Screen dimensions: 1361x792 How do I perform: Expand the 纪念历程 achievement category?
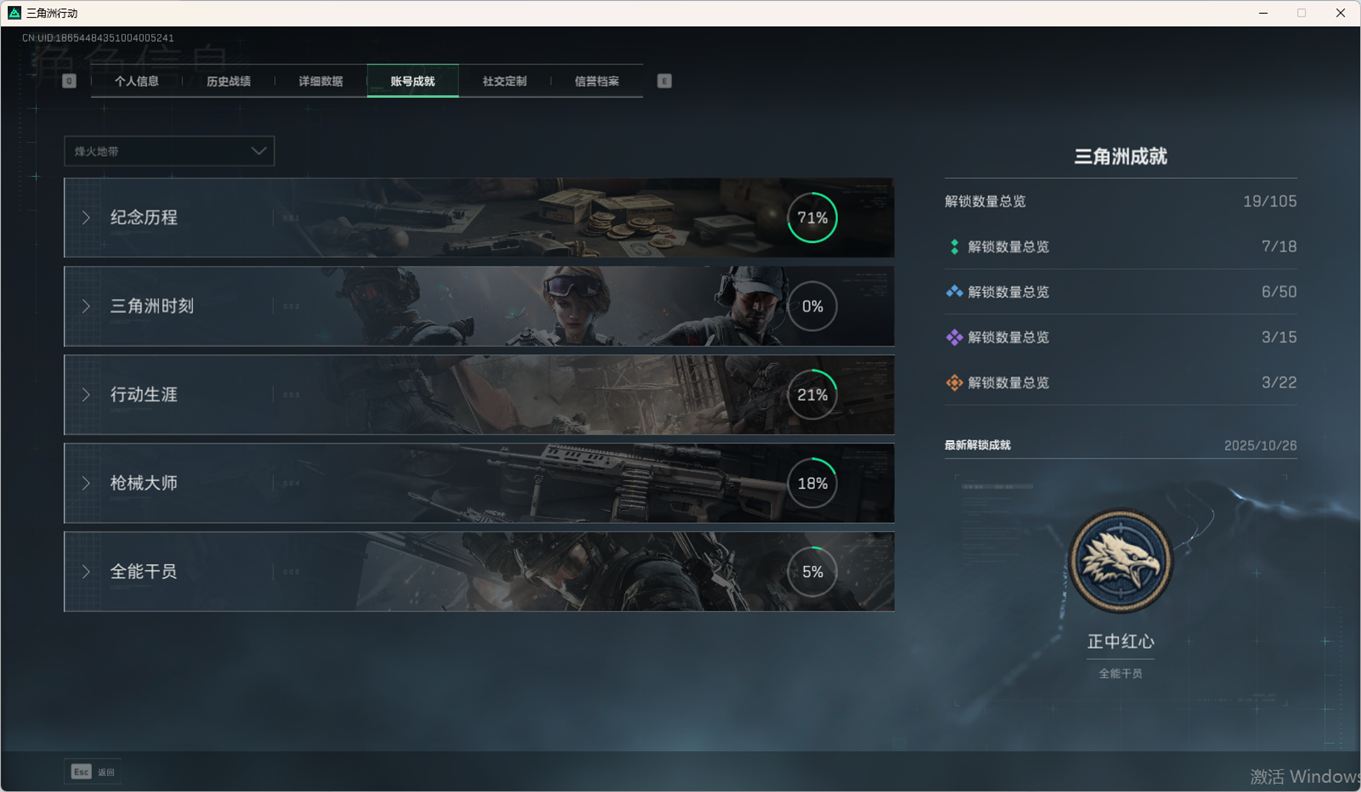[144, 218]
